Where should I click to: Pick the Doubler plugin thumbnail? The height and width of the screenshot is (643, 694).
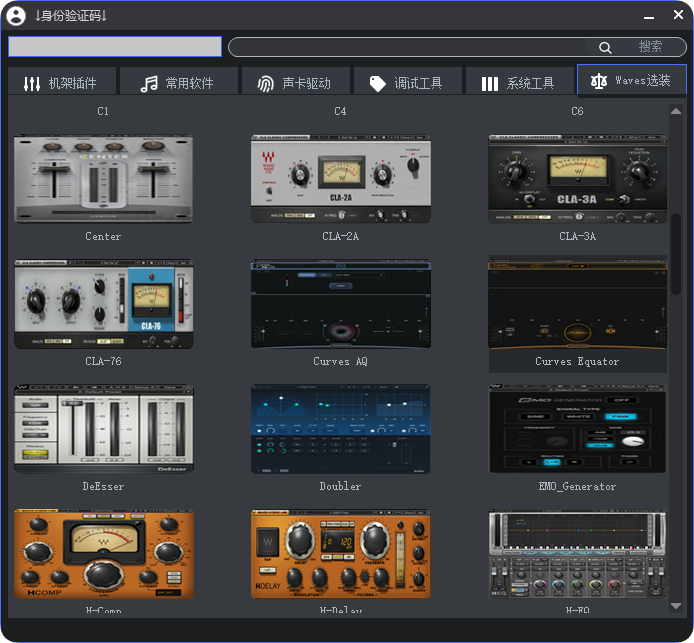[340, 429]
